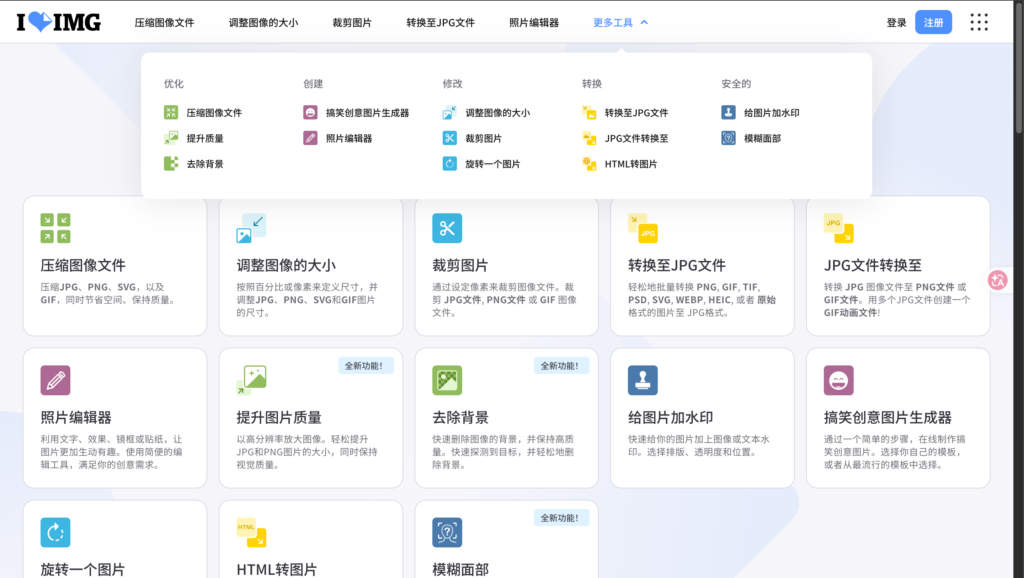Click the 登录 login link
The image size is (1024, 578).
[897, 22]
